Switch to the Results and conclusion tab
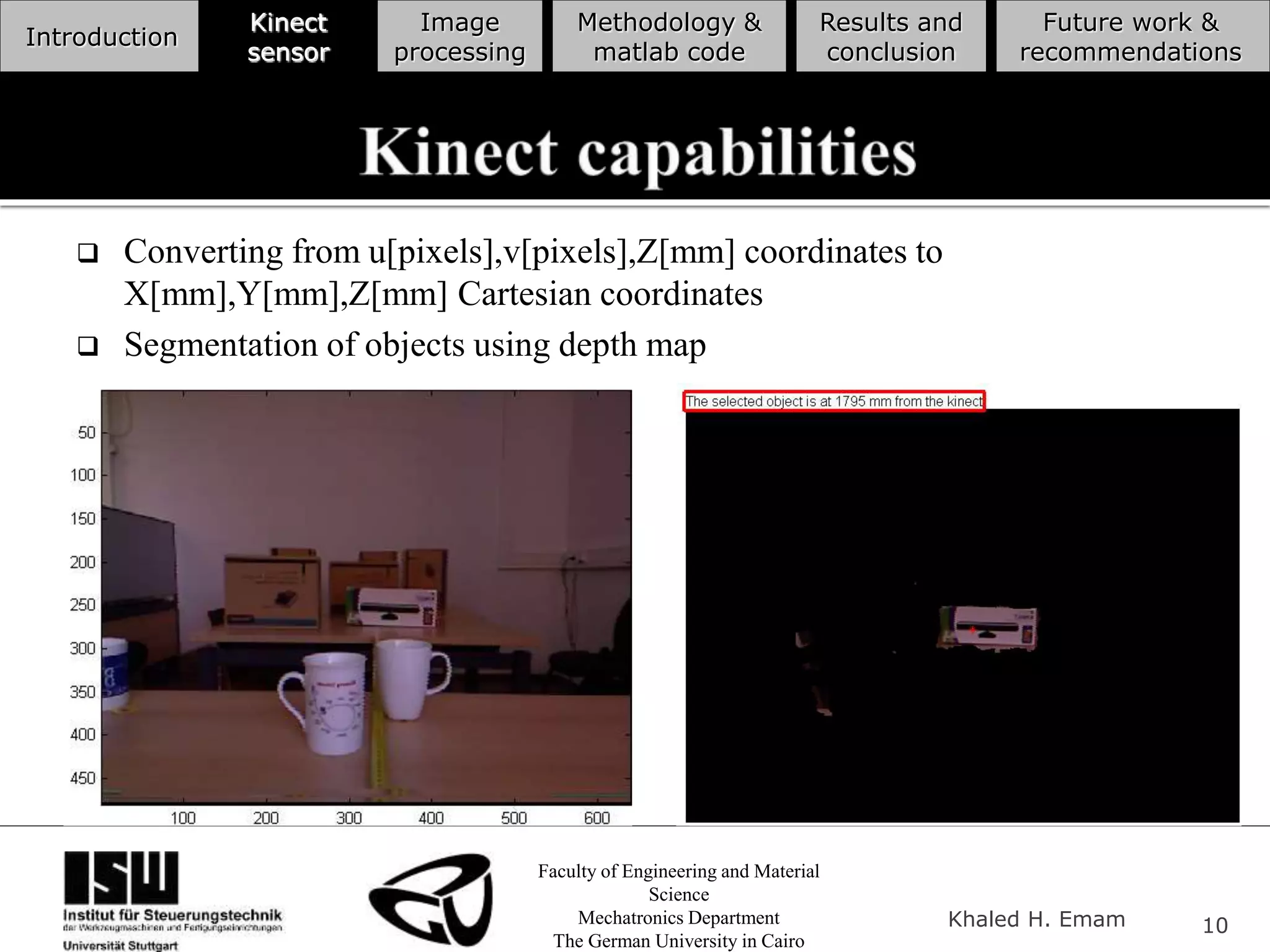 pos(890,36)
